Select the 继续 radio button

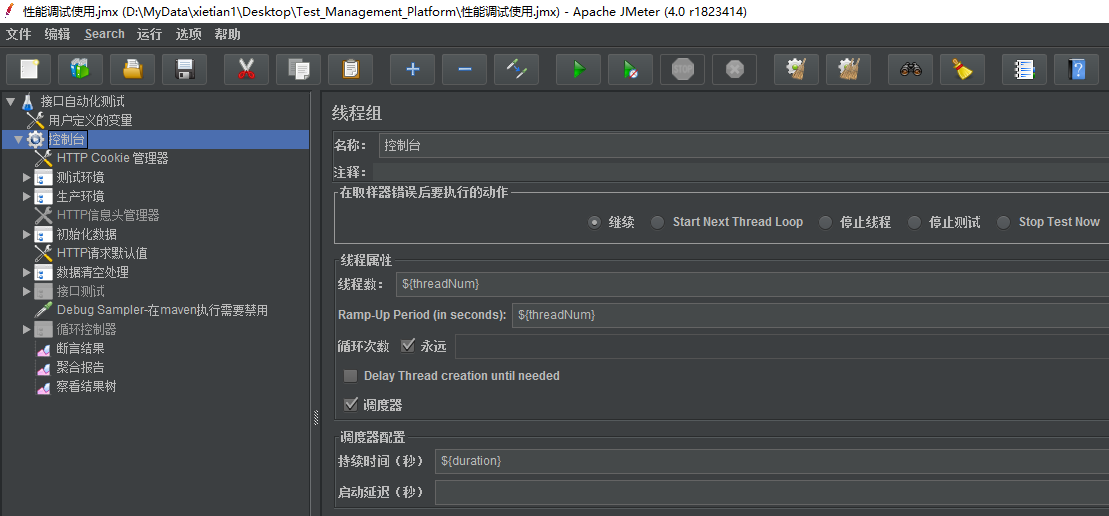pyautogui.click(x=595, y=222)
